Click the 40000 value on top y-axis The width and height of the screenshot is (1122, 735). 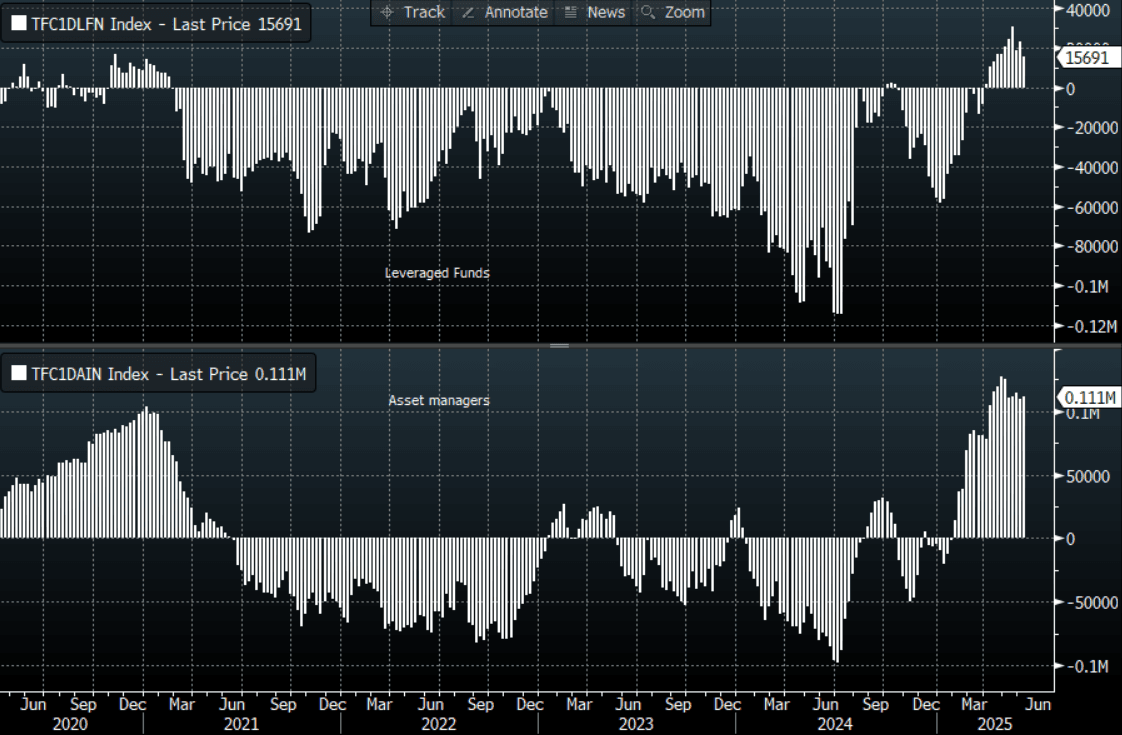point(1086,10)
